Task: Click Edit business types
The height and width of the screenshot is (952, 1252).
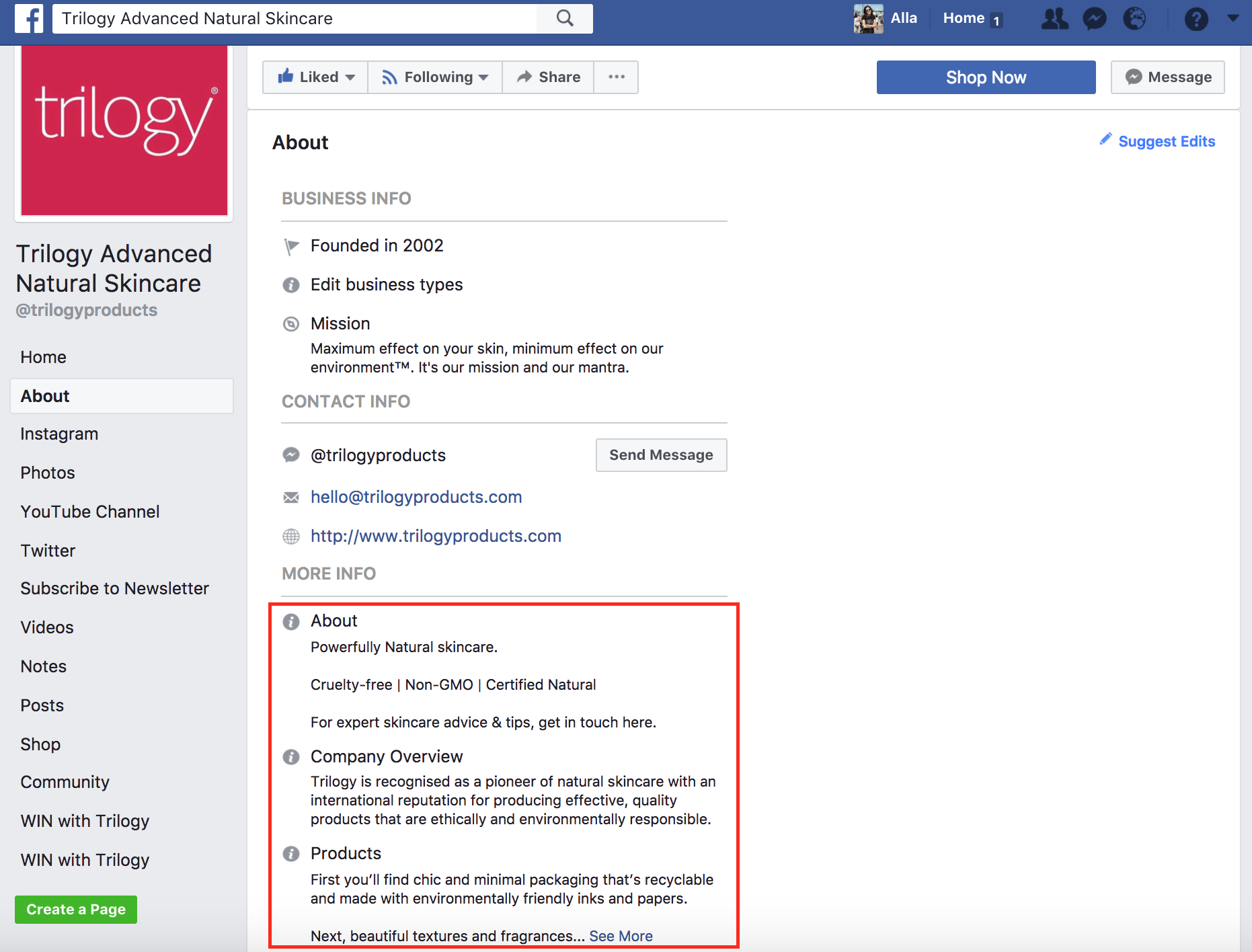Action: tap(387, 284)
